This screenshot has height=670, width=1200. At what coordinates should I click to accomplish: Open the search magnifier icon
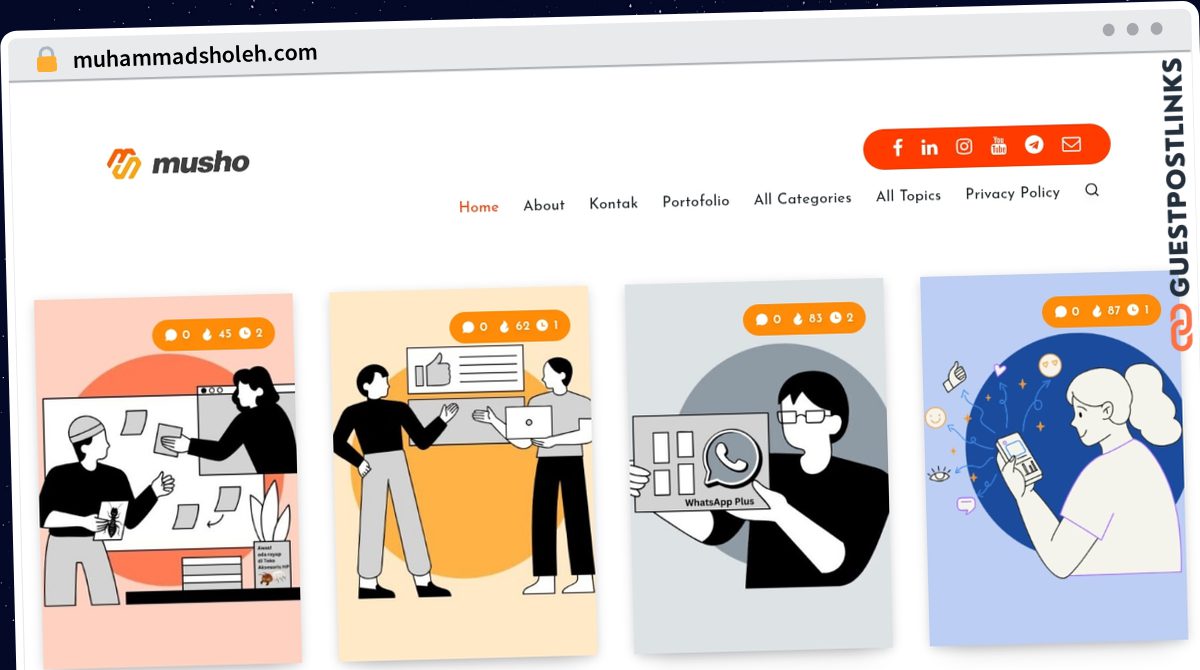(x=1092, y=190)
